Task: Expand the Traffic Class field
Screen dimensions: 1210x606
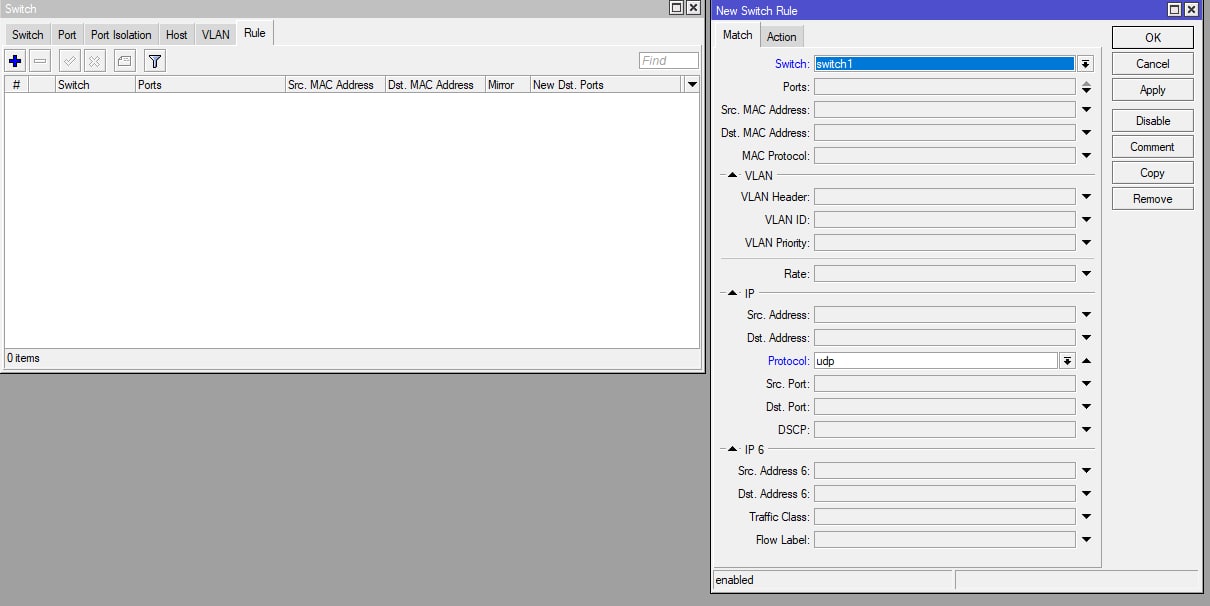Action: click(x=1086, y=517)
